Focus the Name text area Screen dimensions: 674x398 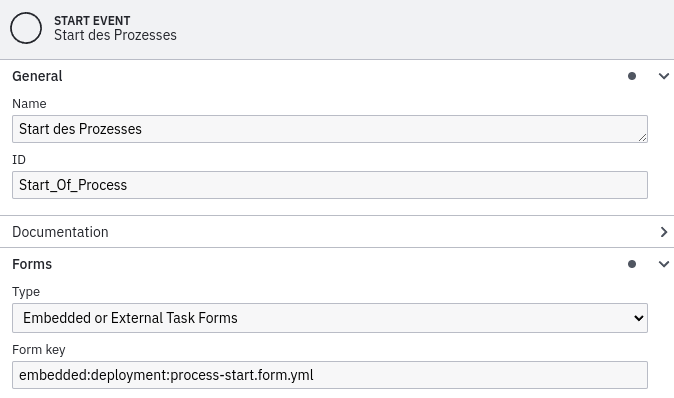[330, 129]
